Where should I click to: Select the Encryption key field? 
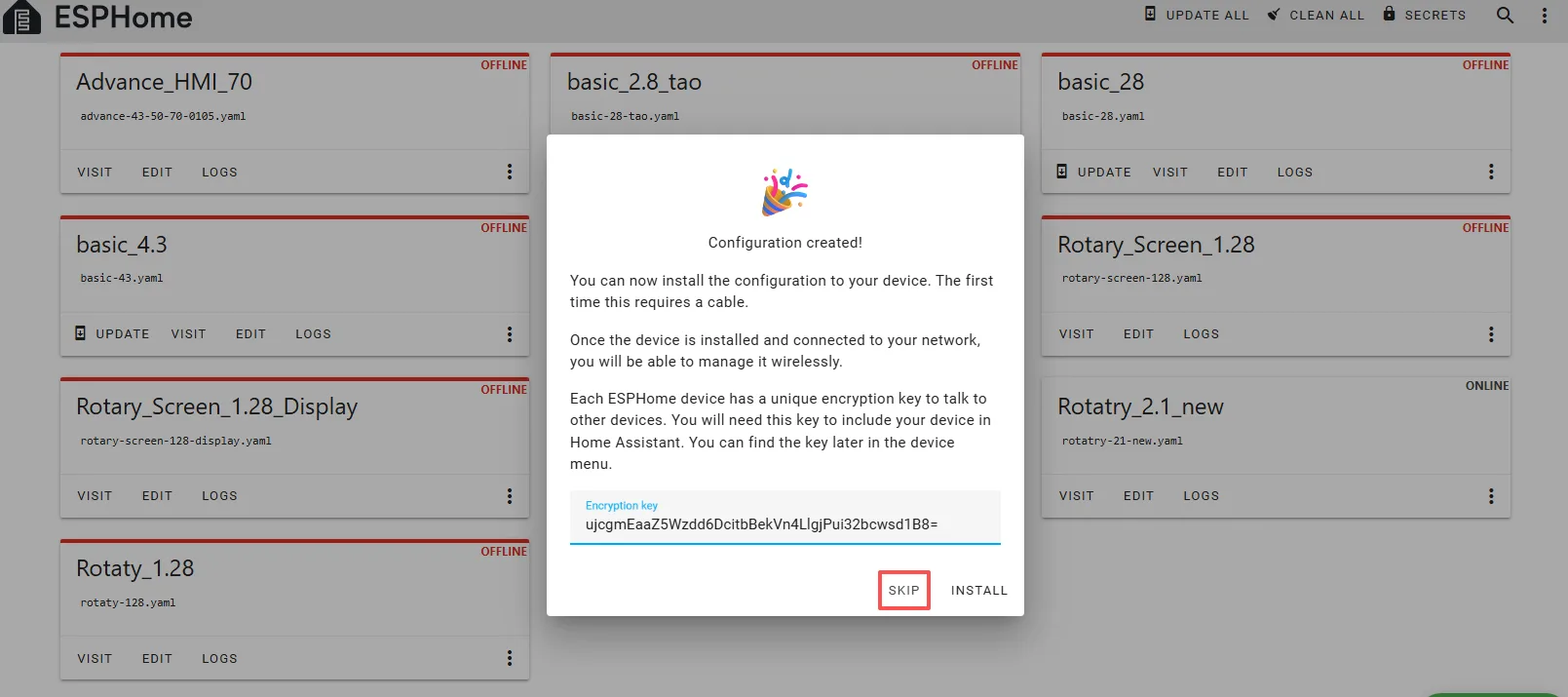(x=784, y=523)
